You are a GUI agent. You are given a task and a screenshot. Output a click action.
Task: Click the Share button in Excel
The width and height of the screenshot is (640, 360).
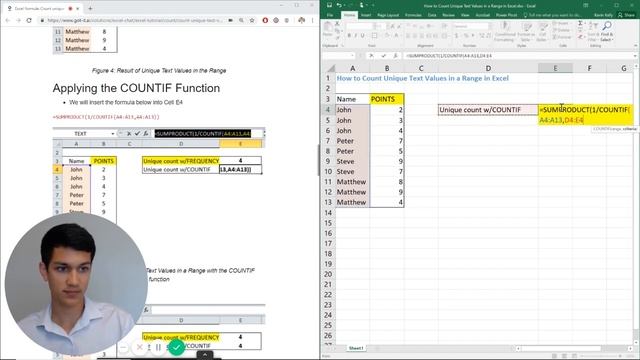coord(627,15)
